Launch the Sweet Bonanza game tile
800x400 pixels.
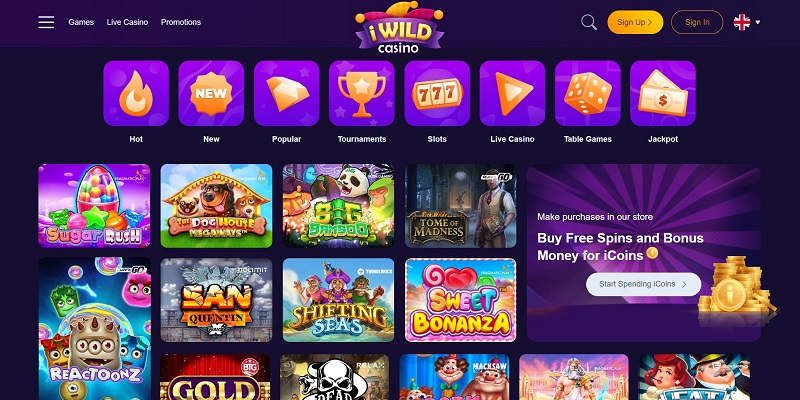tap(461, 300)
